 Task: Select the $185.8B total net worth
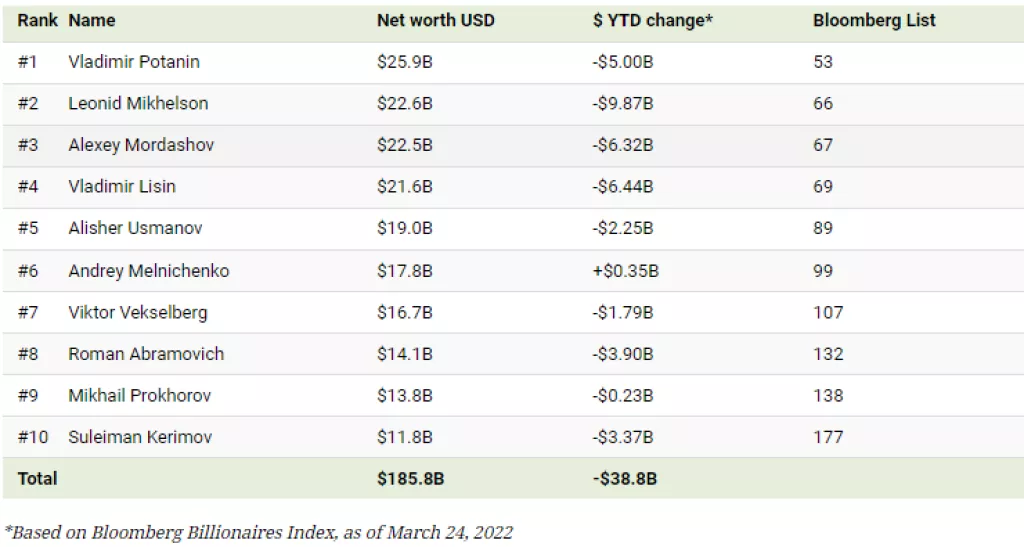[410, 478]
